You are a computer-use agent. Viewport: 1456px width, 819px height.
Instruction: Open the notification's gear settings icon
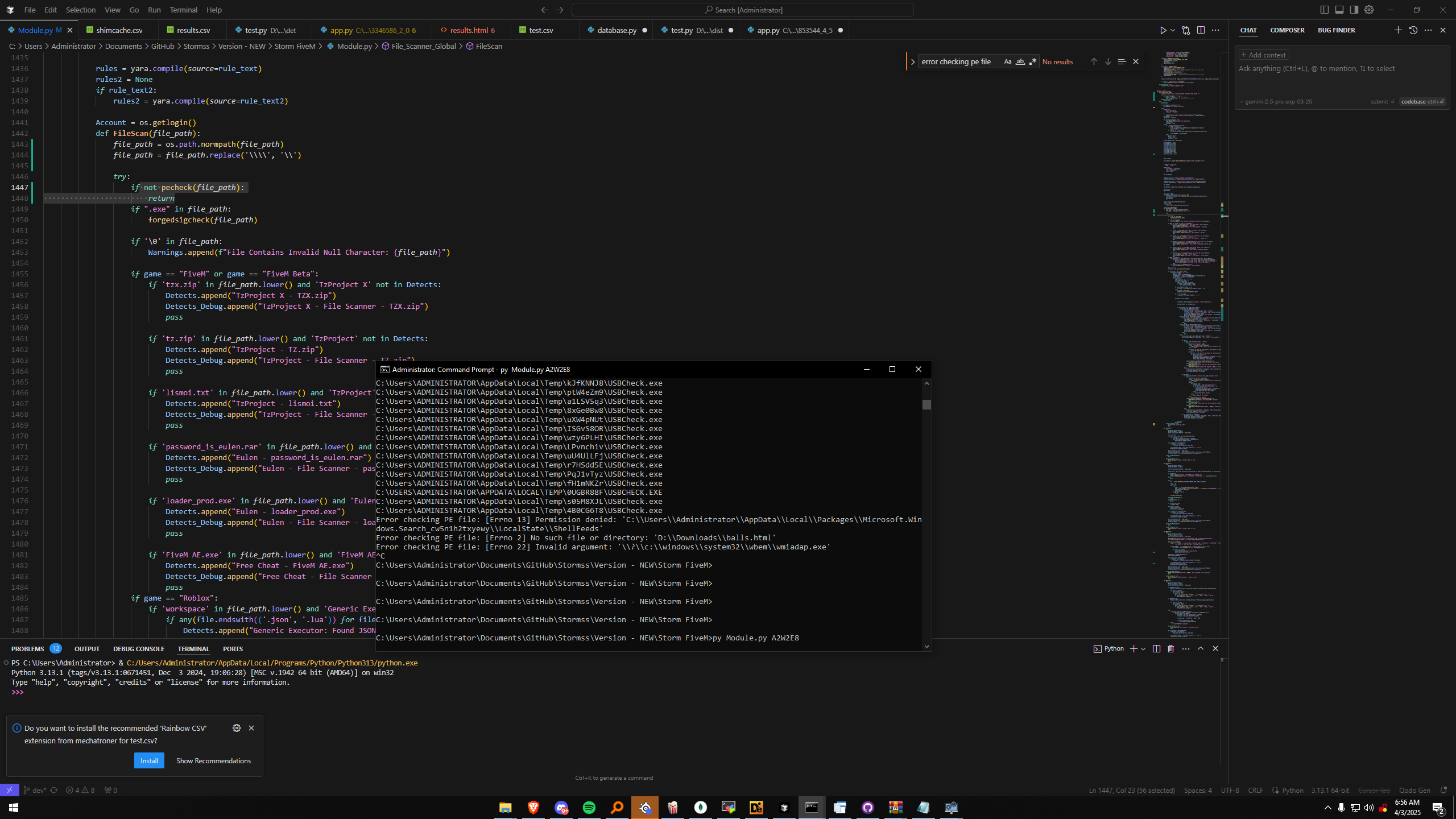(237, 729)
